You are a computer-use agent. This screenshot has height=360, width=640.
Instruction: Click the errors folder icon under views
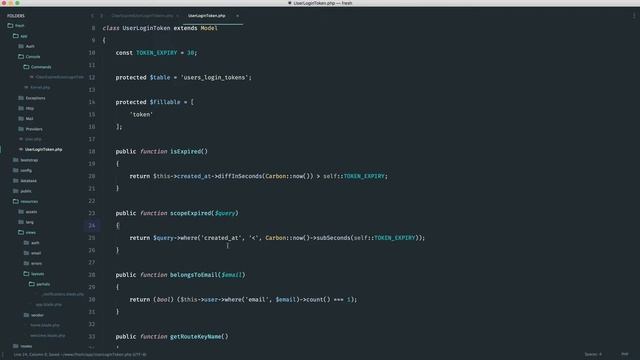pyautogui.click(x=26, y=263)
